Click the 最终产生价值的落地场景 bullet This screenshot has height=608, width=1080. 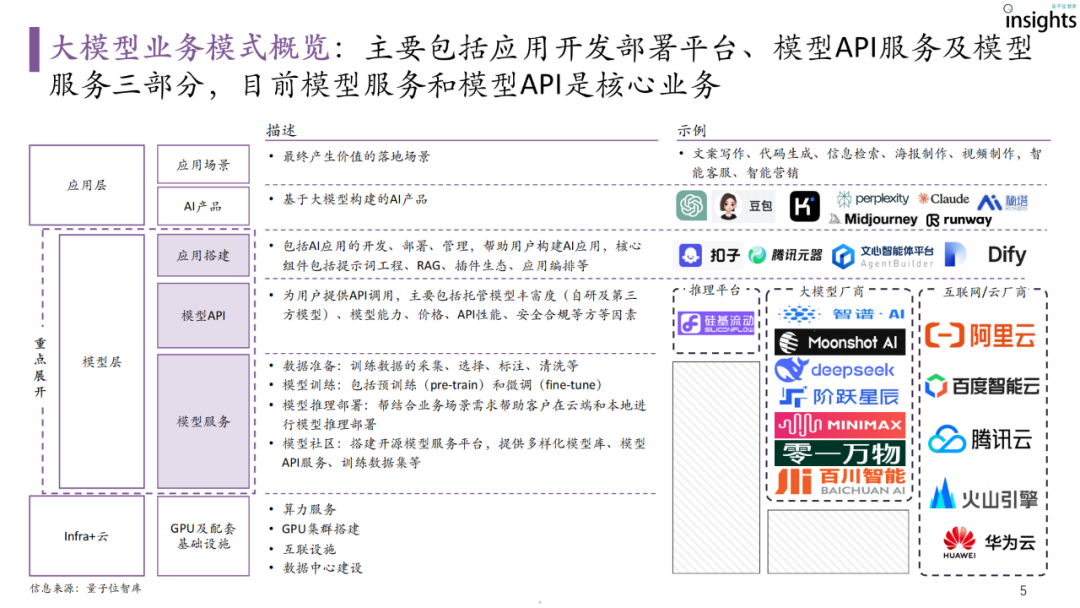pyautogui.click(x=356, y=156)
